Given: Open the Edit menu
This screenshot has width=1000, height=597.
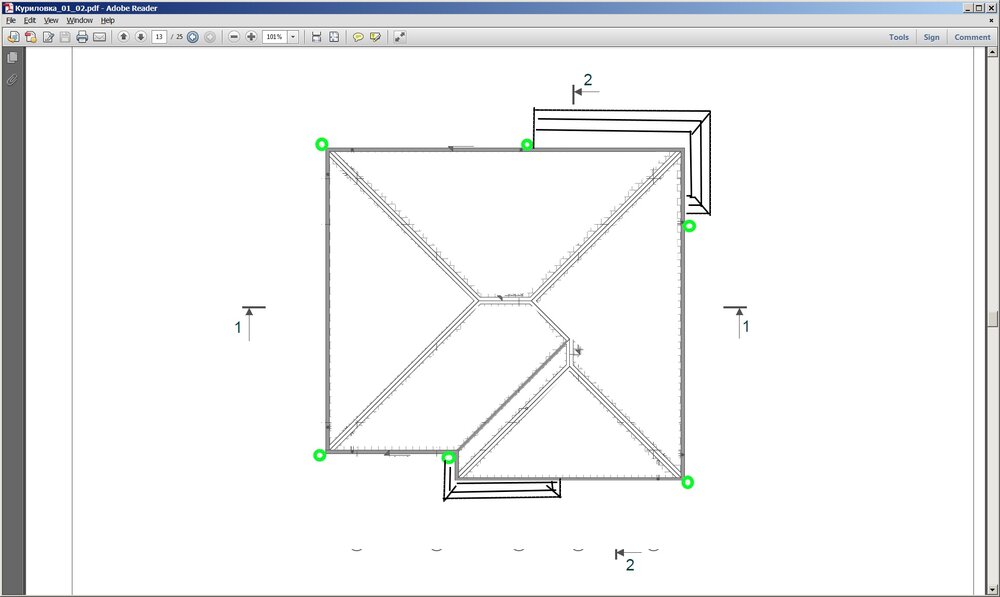Looking at the screenshot, I should (29, 20).
